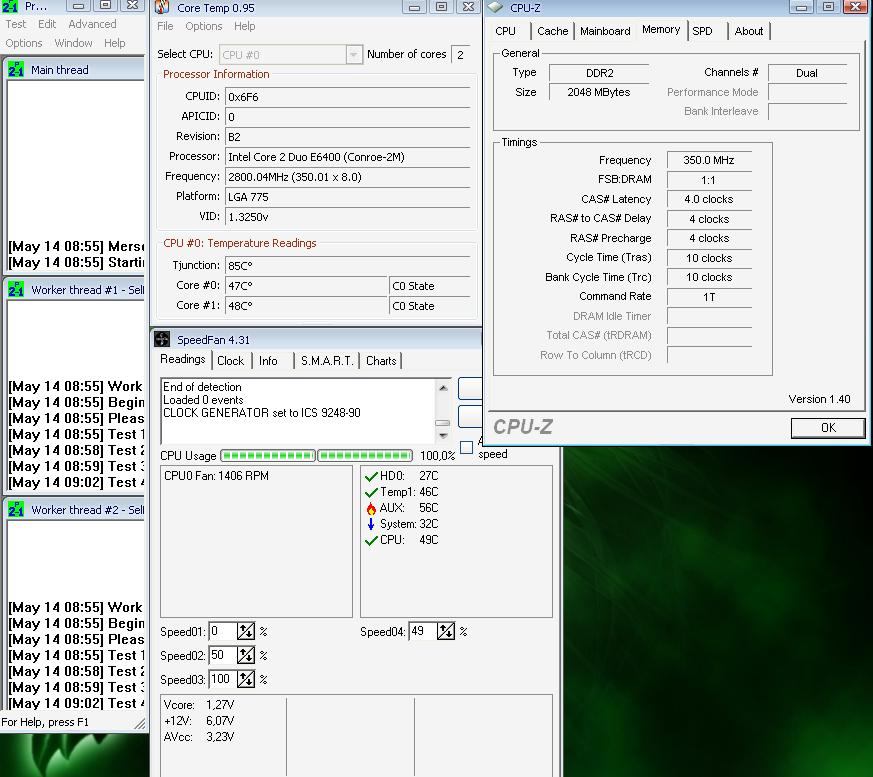
Task: Click the memory Frequency 350.0 MHz value
Action: 709,160
